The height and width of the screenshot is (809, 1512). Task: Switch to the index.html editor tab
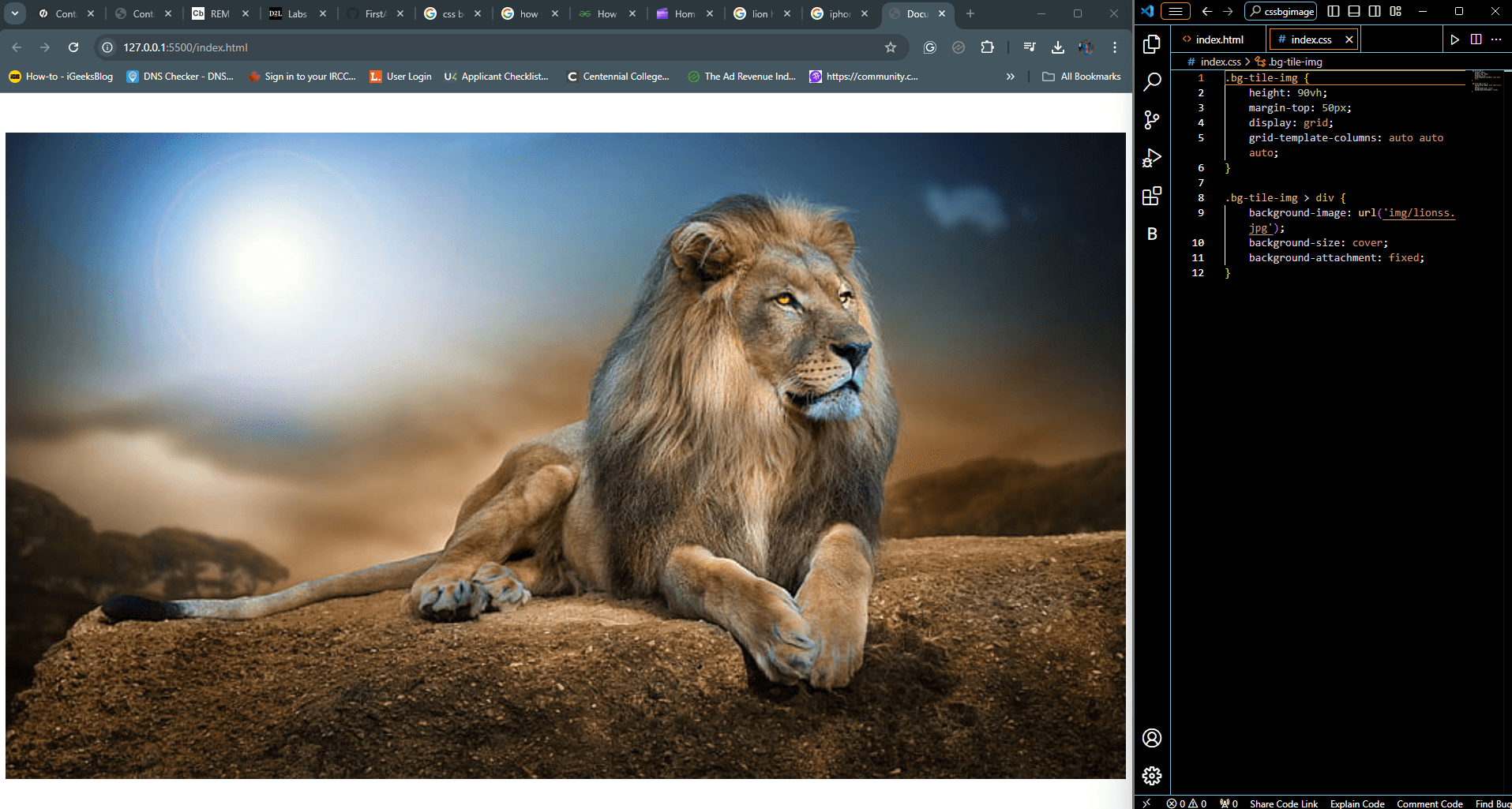tap(1218, 39)
